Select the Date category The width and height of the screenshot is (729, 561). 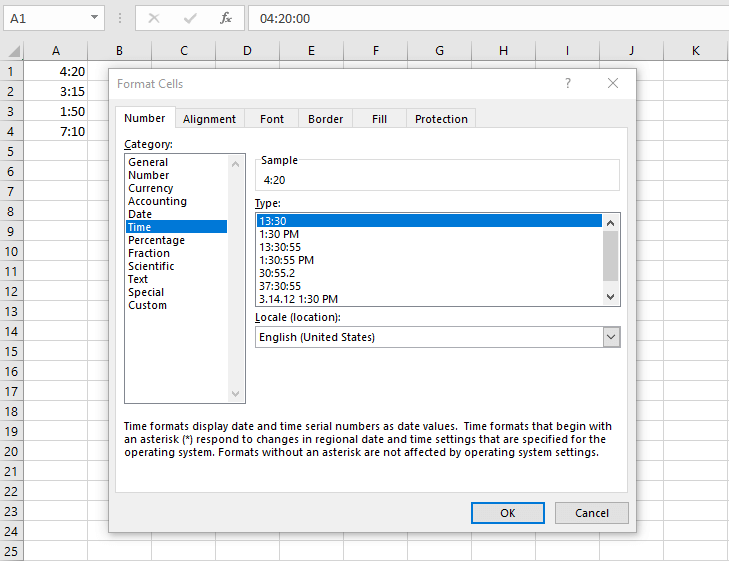[177, 214]
